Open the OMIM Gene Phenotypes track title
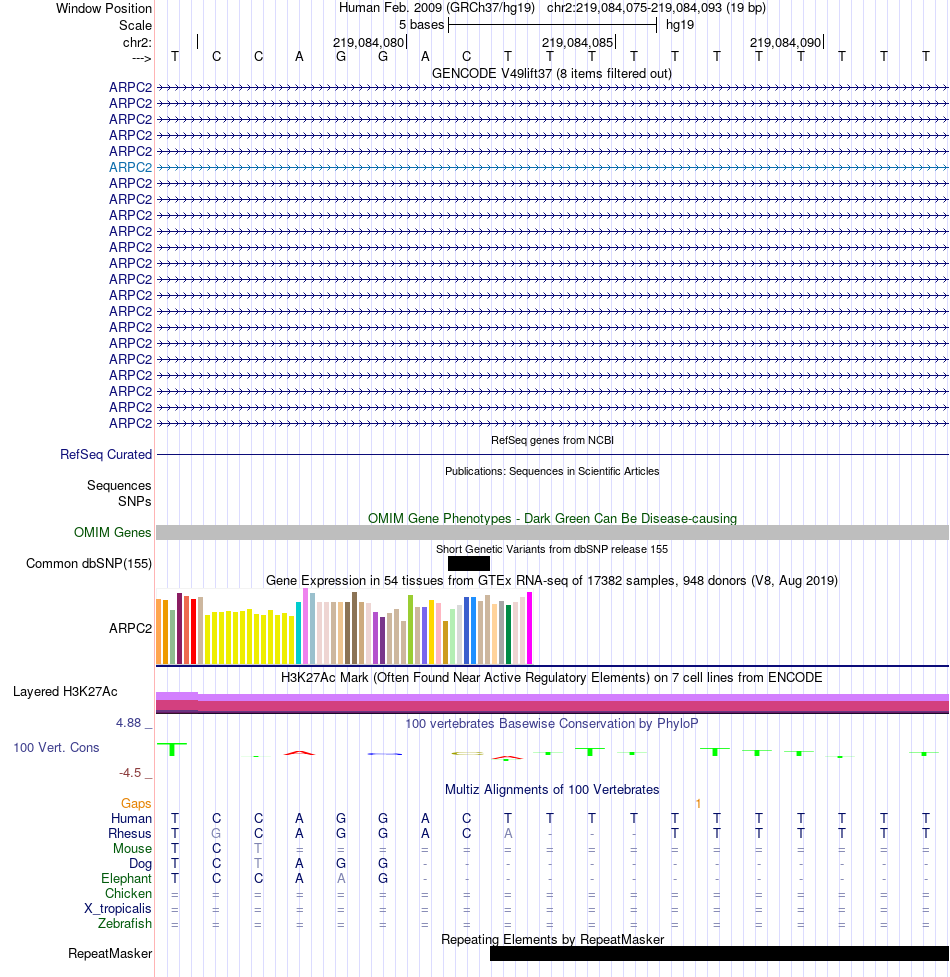 pos(552,518)
